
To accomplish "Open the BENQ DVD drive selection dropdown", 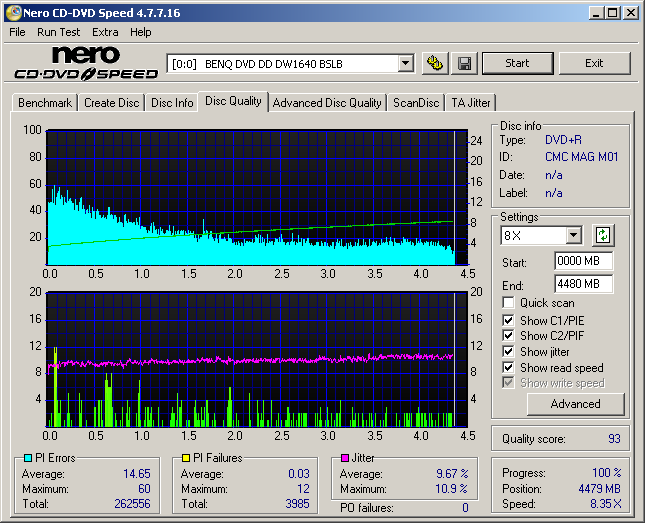I will pyautogui.click(x=405, y=63).
